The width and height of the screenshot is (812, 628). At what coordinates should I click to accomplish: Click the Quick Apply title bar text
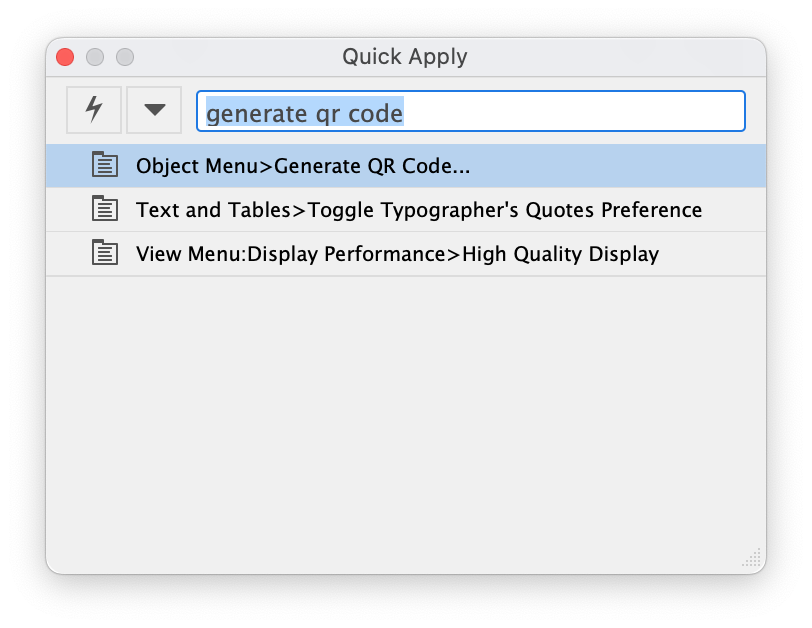pos(405,57)
